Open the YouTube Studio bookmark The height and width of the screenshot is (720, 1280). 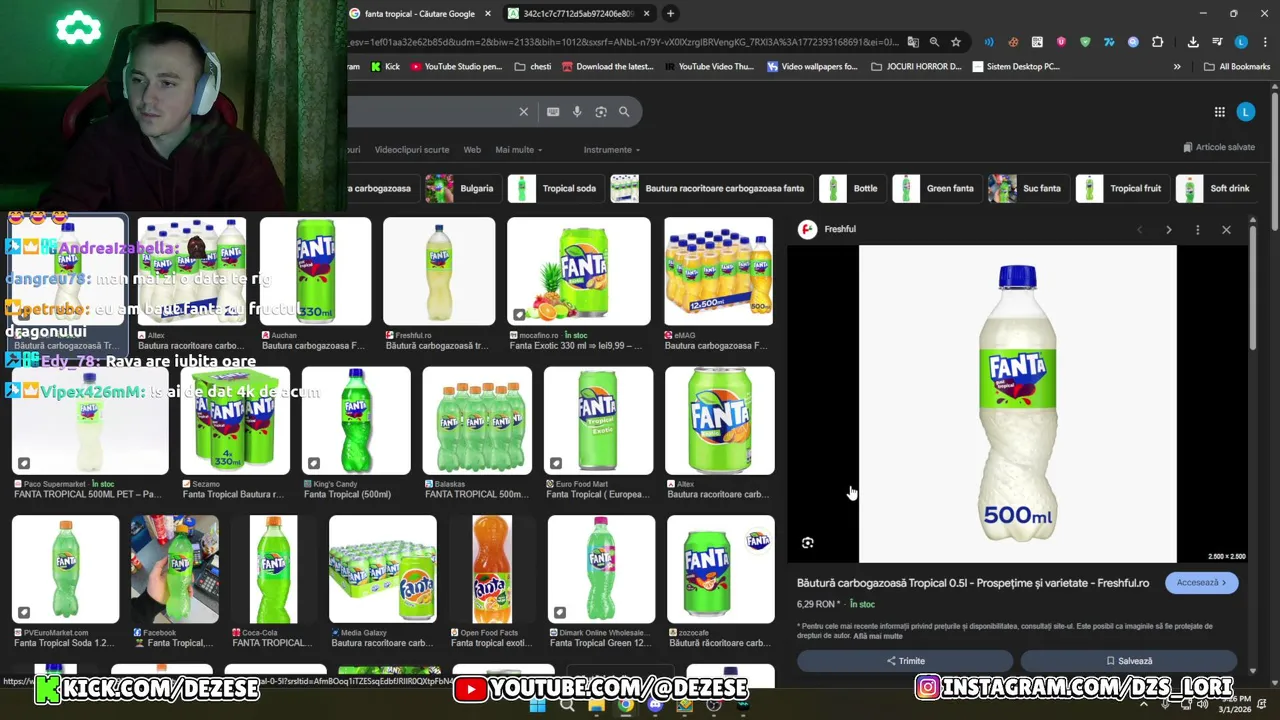[456, 67]
